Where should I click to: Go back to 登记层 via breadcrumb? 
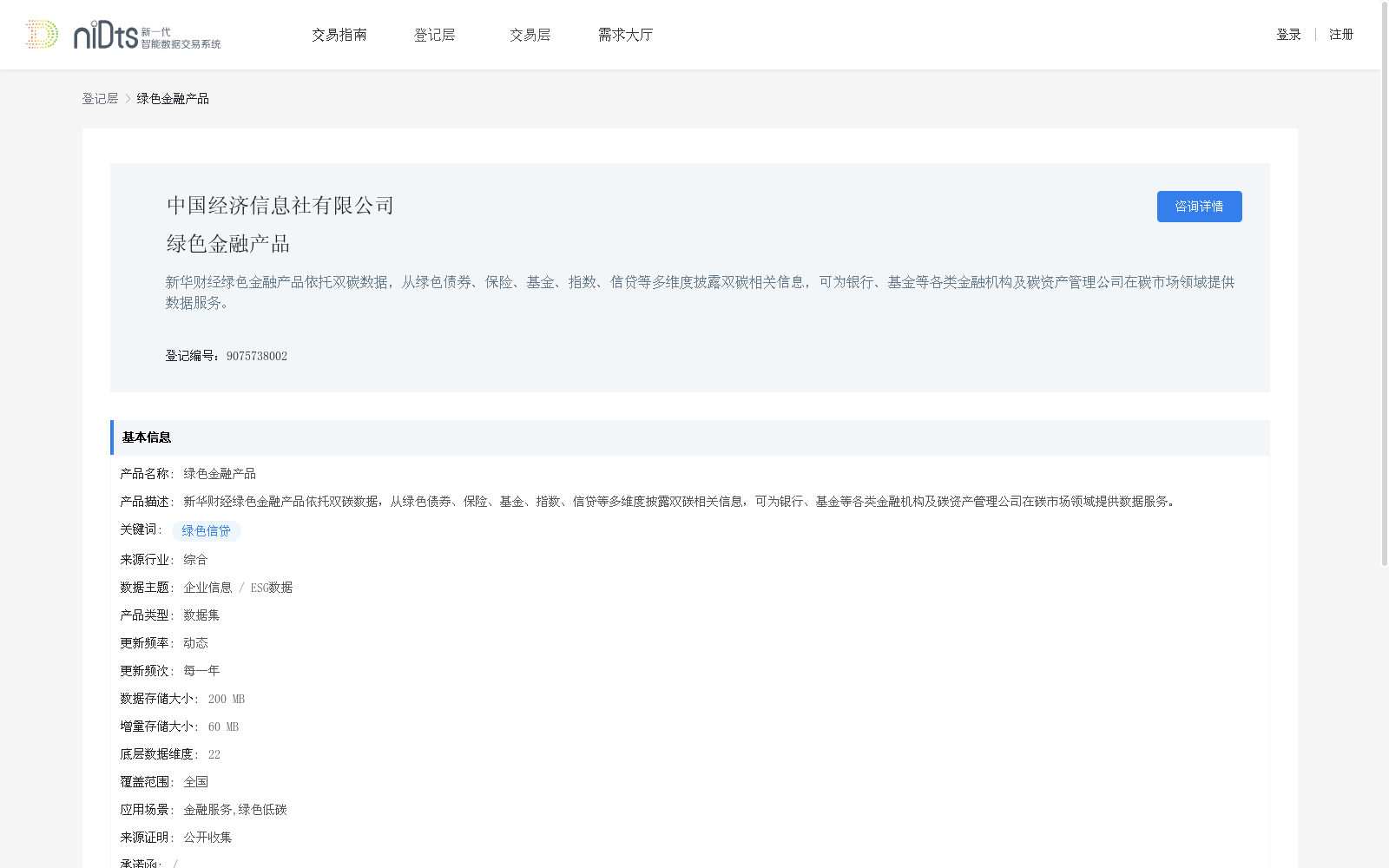(100, 99)
